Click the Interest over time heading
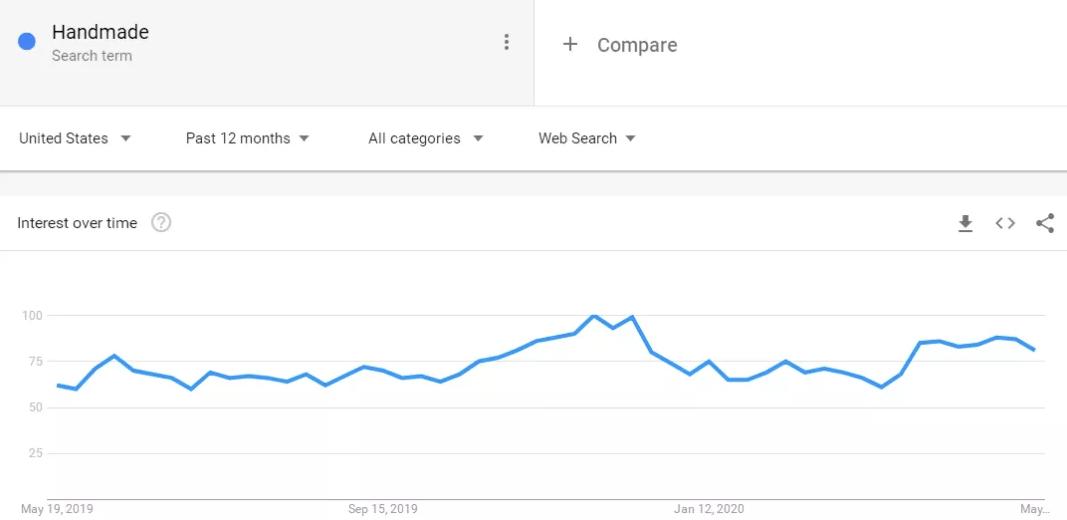This screenshot has height=520, width=1067. pyautogui.click(x=77, y=223)
